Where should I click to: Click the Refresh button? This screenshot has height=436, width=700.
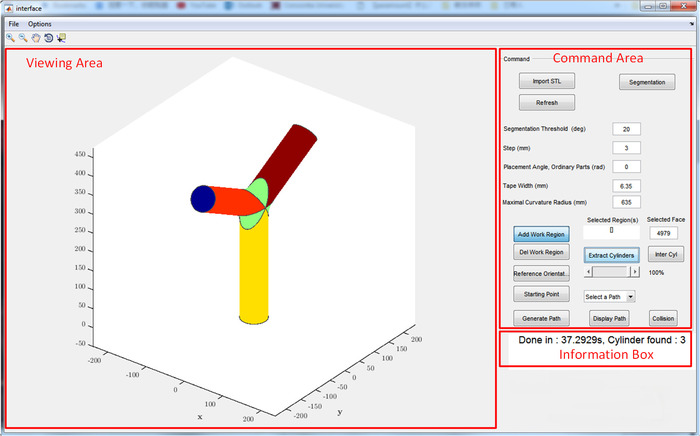coord(546,102)
